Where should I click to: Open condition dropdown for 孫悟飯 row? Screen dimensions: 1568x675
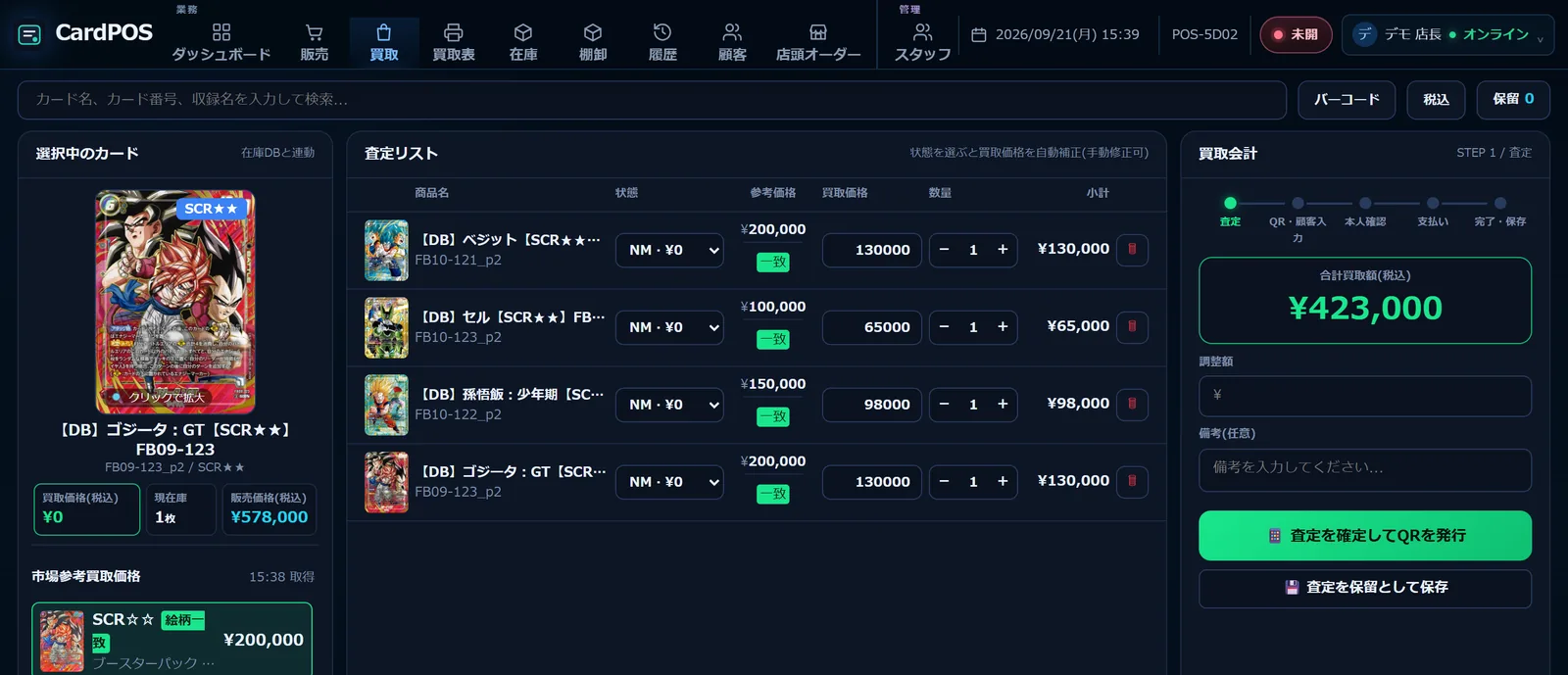(669, 405)
